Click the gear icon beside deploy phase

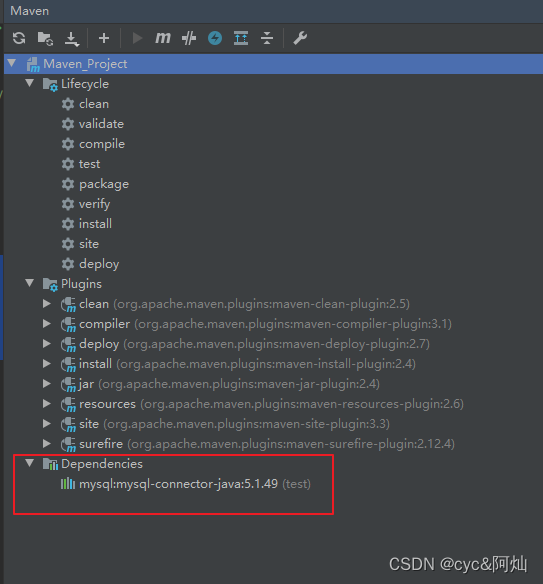tap(68, 264)
